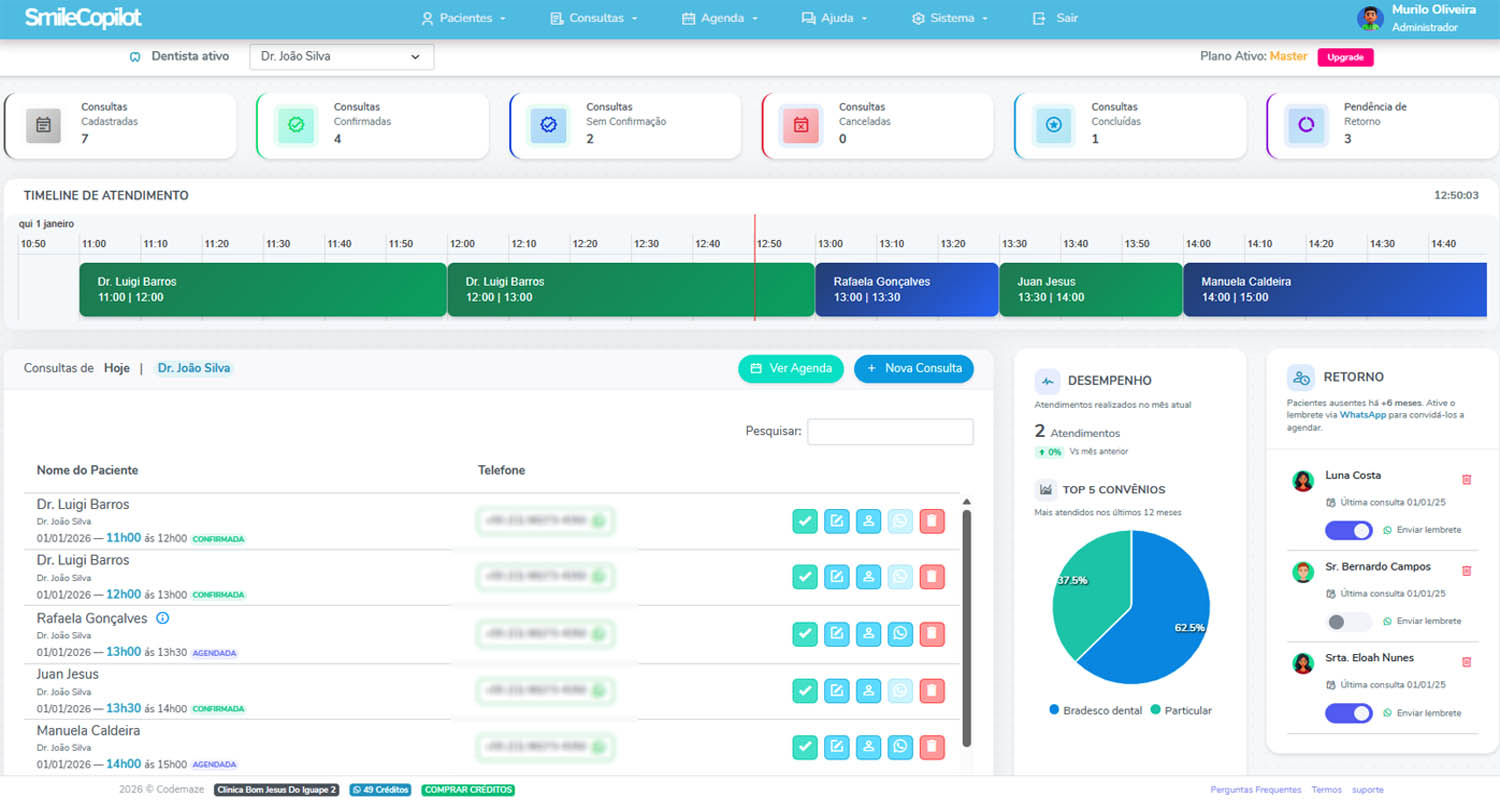Click the Pesquisar search field
Image resolution: width=1500 pixels, height=800 pixels.
[890, 432]
